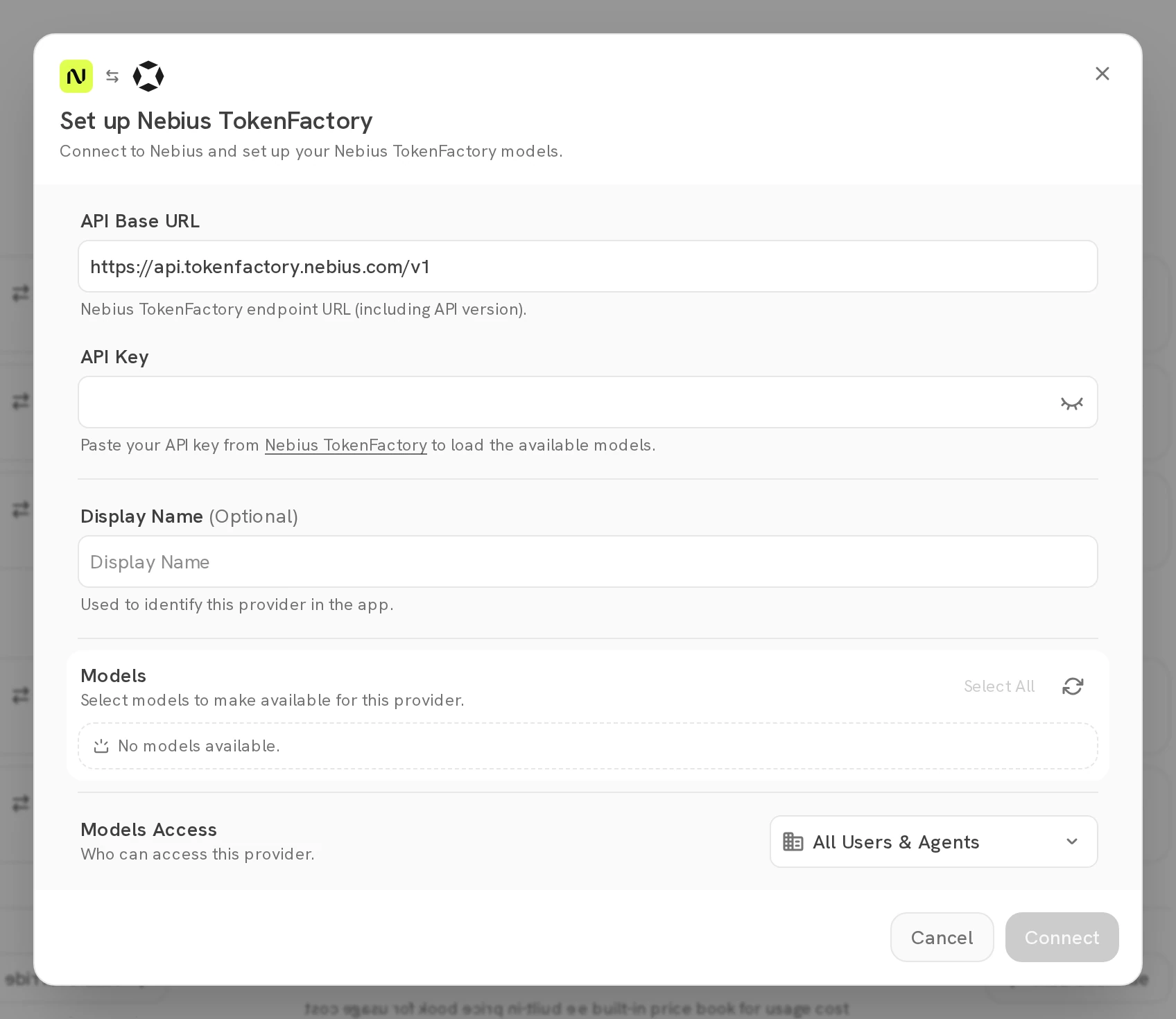This screenshot has width=1176, height=1019.
Task: Refresh the models list
Action: pyautogui.click(x=1073, y=686)
